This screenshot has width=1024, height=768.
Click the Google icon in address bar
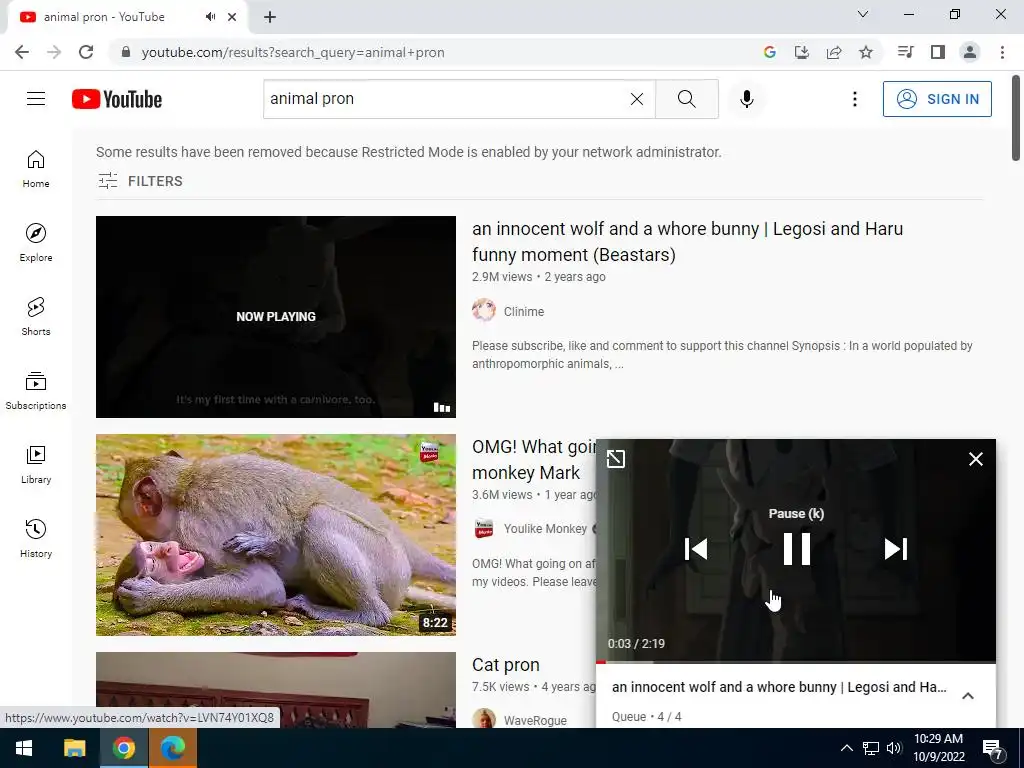pyautogui.click(x=769, y=52)
